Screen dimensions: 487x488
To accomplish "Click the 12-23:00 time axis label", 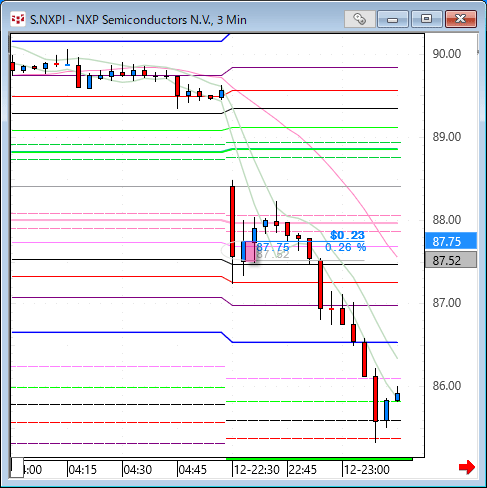I will (367, 470).
